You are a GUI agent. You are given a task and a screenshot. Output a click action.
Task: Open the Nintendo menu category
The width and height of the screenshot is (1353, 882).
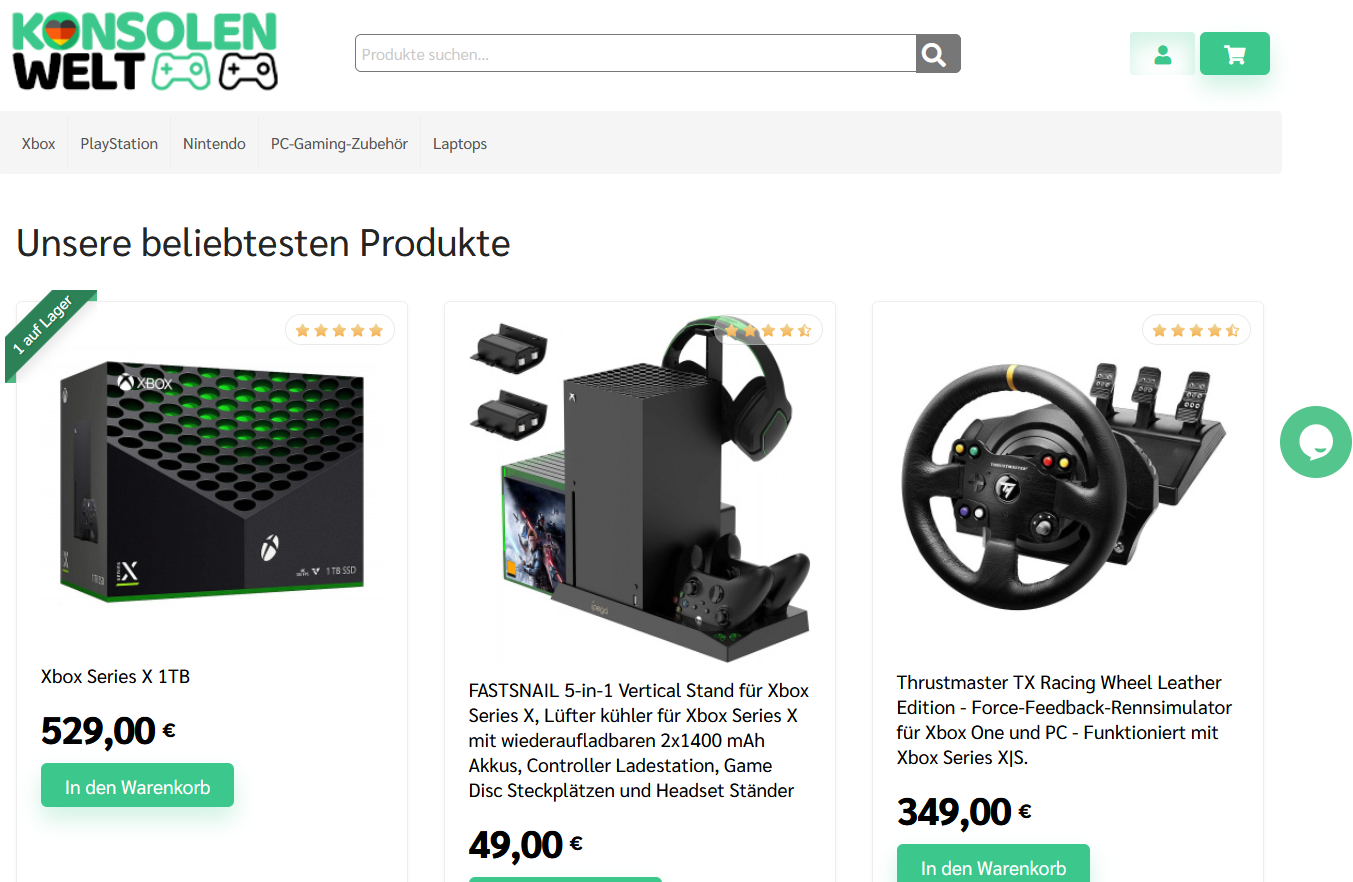click(x=214, y=144)
